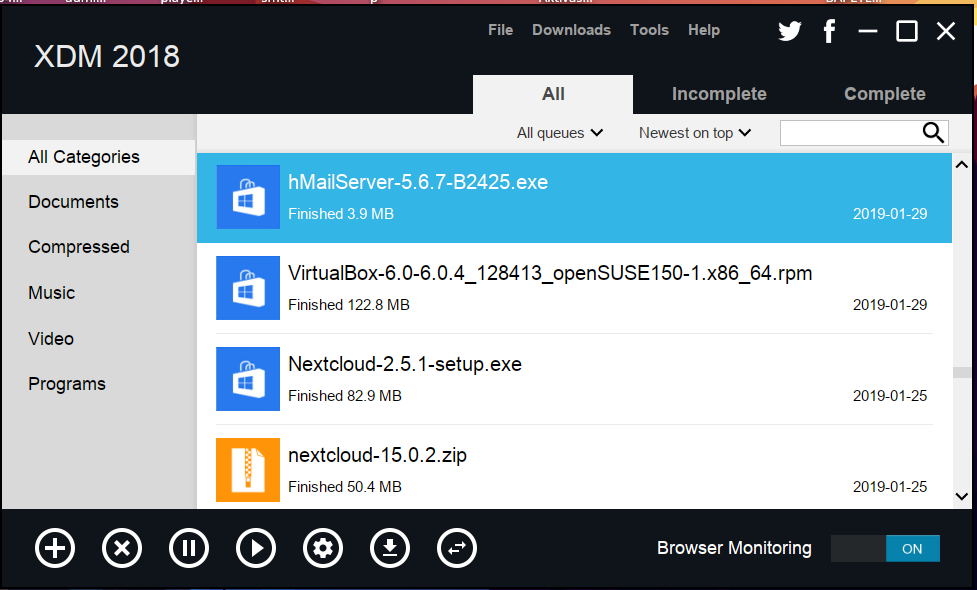Open the Newest on top sort dropdown

[x=695, y=133]
